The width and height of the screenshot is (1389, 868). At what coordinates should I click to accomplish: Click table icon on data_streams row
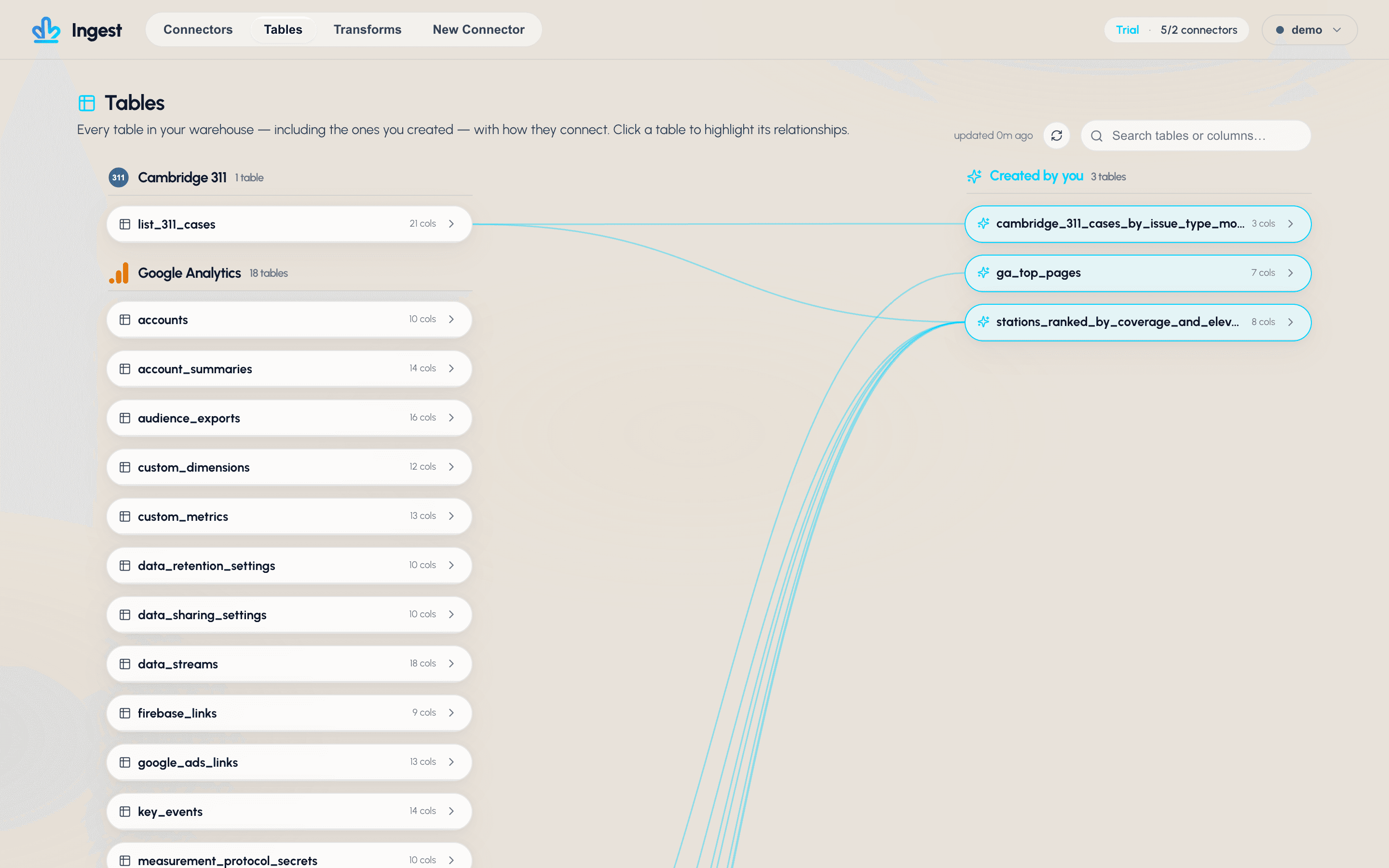(x=124, y=664)
